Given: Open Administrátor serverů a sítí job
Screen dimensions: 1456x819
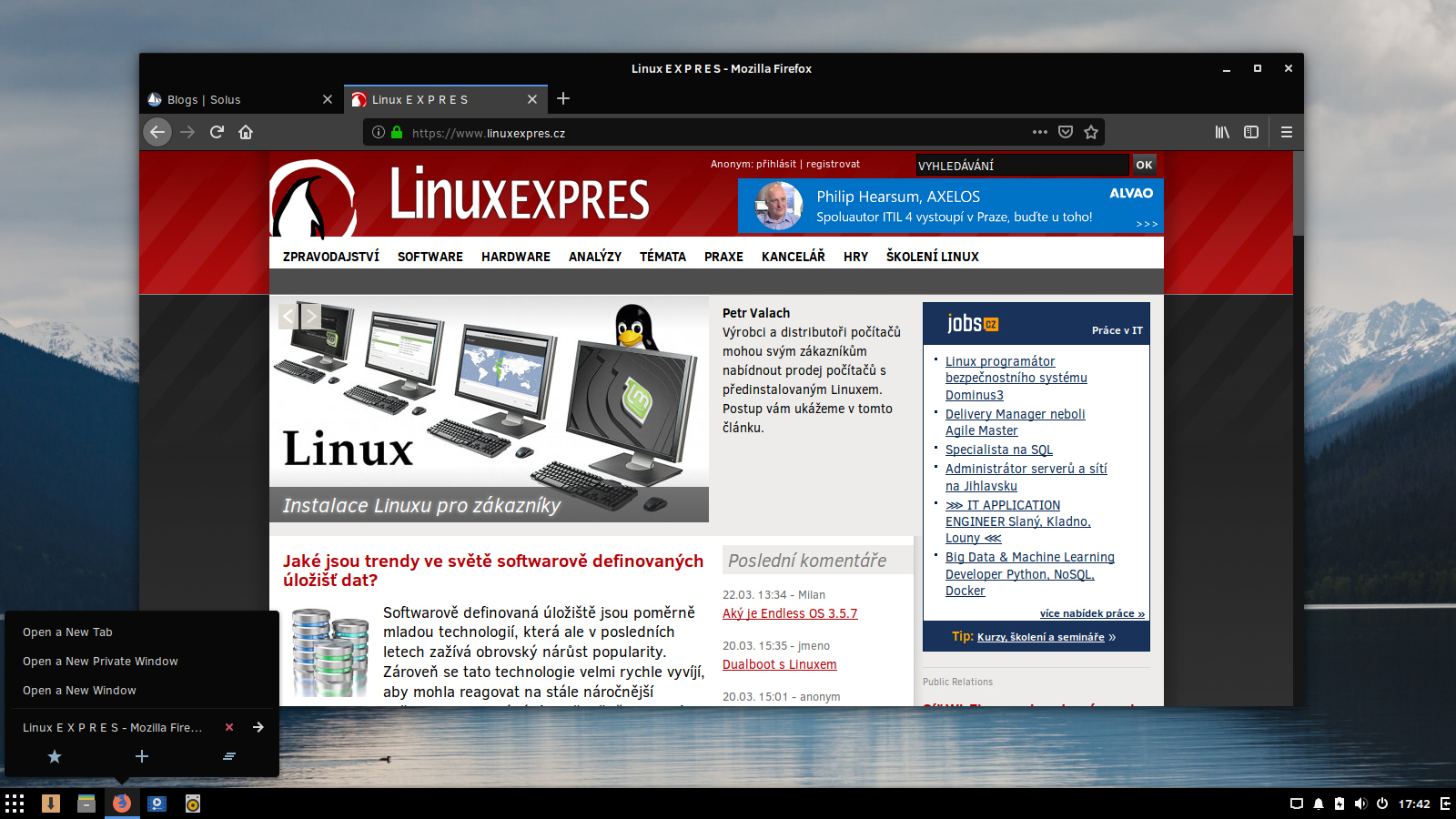Looking at the screenshot, I should [1026, 477].
